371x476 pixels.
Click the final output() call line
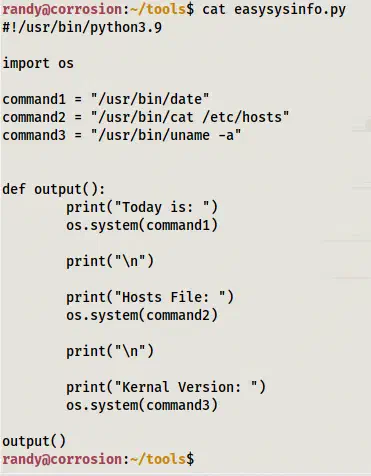[34, 441]
